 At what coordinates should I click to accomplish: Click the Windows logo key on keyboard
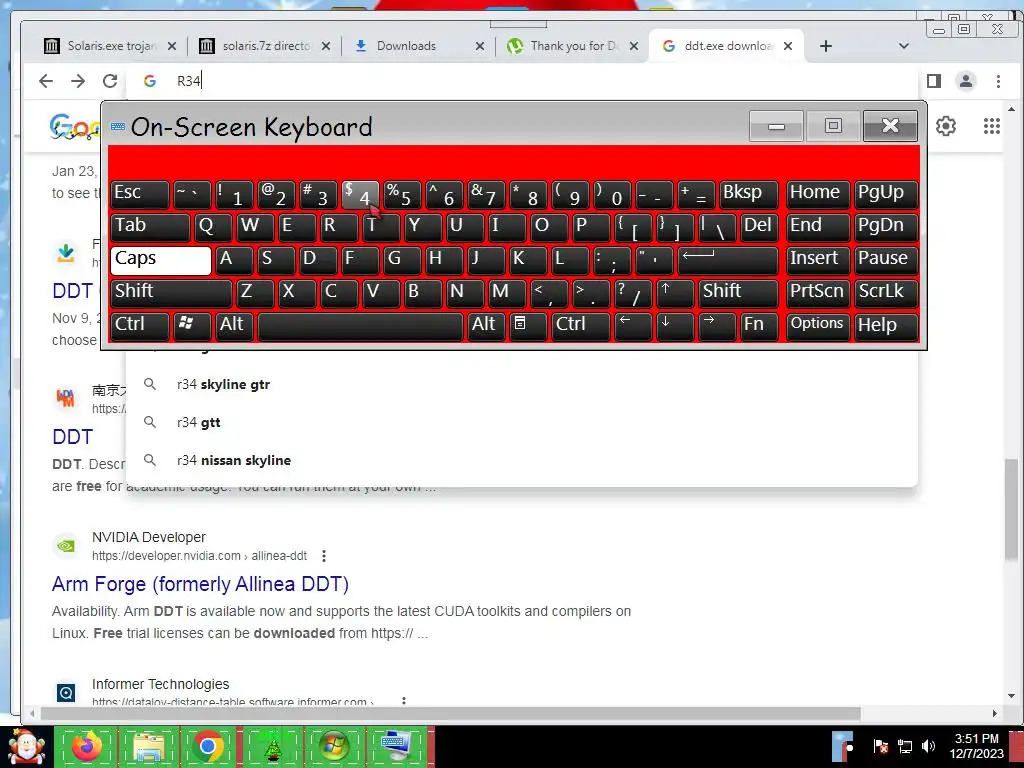click(191, 326)
